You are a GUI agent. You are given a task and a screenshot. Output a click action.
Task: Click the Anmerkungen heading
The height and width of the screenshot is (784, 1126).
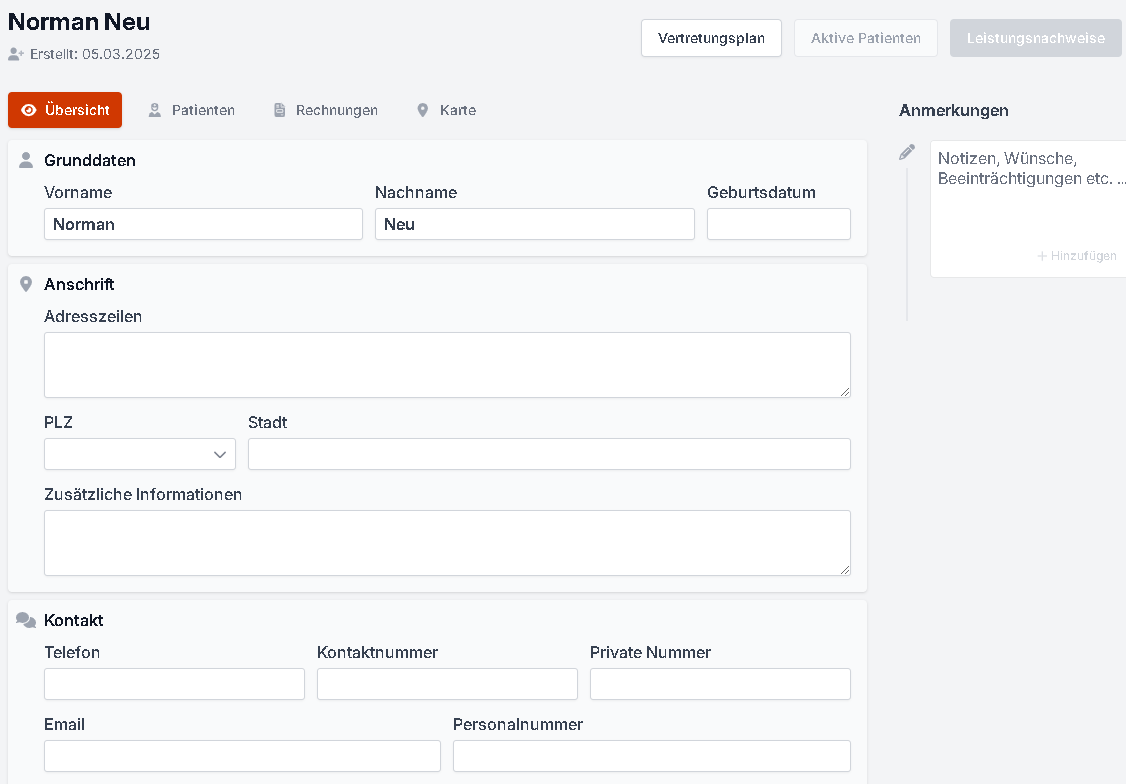click(954, 110)
